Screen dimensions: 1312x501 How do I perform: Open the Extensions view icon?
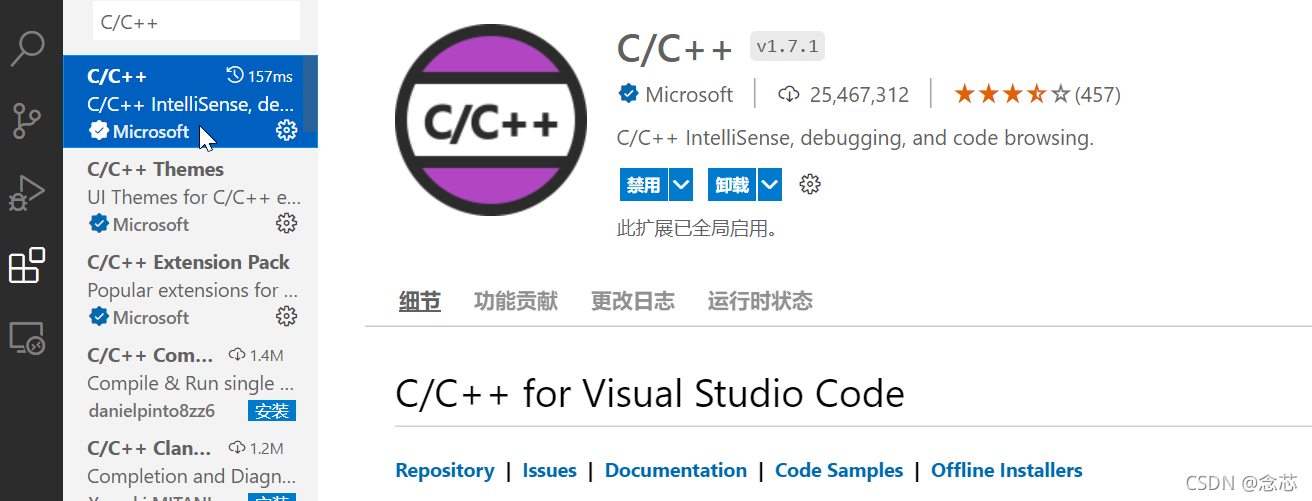point(27,266)
